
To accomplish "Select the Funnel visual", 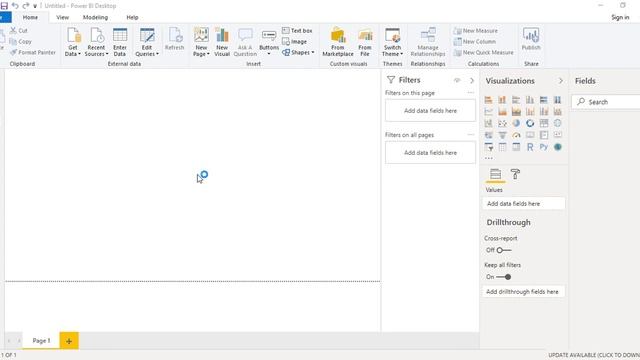I will pyautogui.click(x=502, y=135).
